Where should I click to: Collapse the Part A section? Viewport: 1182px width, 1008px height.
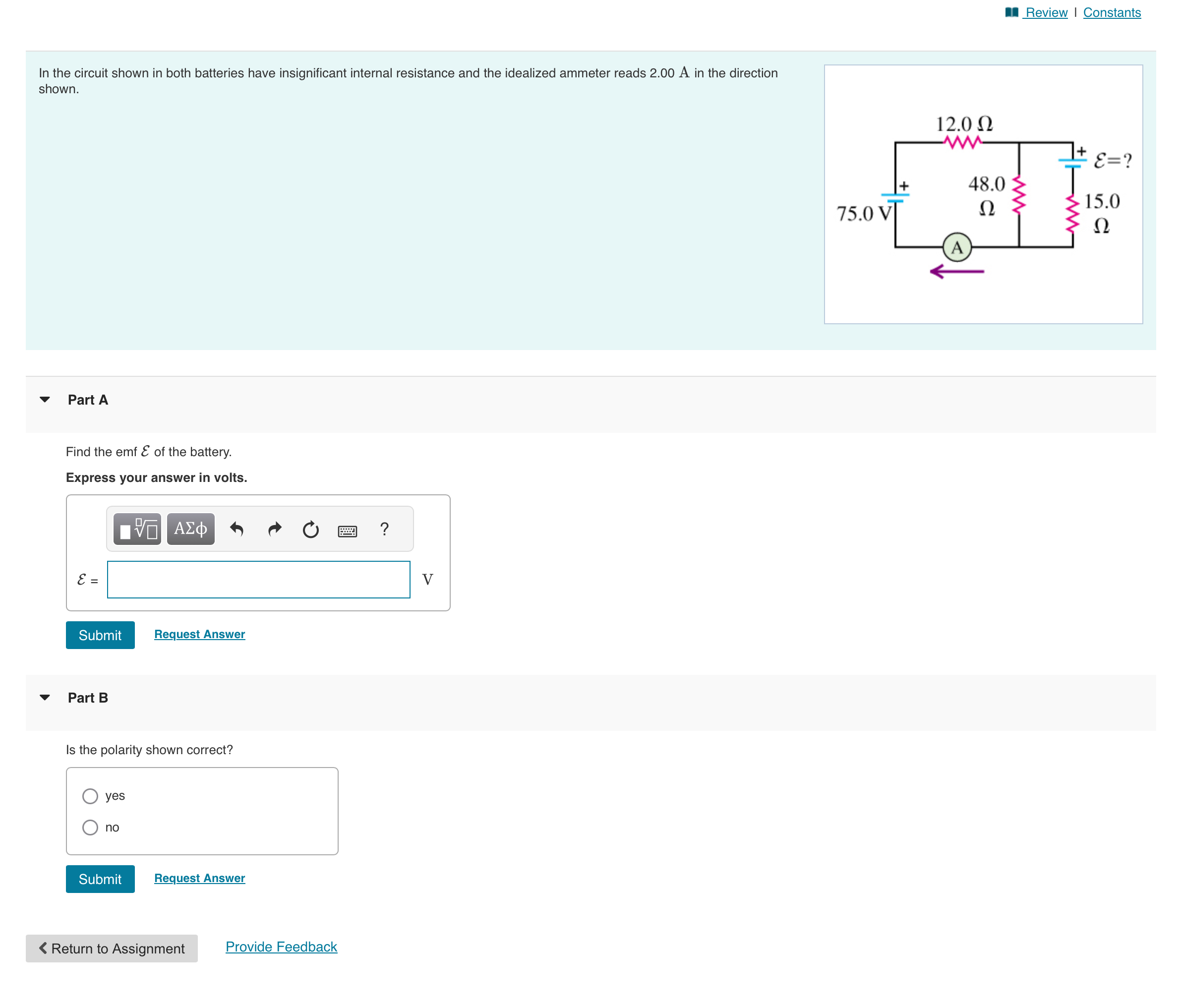click(x=45, y=399)
